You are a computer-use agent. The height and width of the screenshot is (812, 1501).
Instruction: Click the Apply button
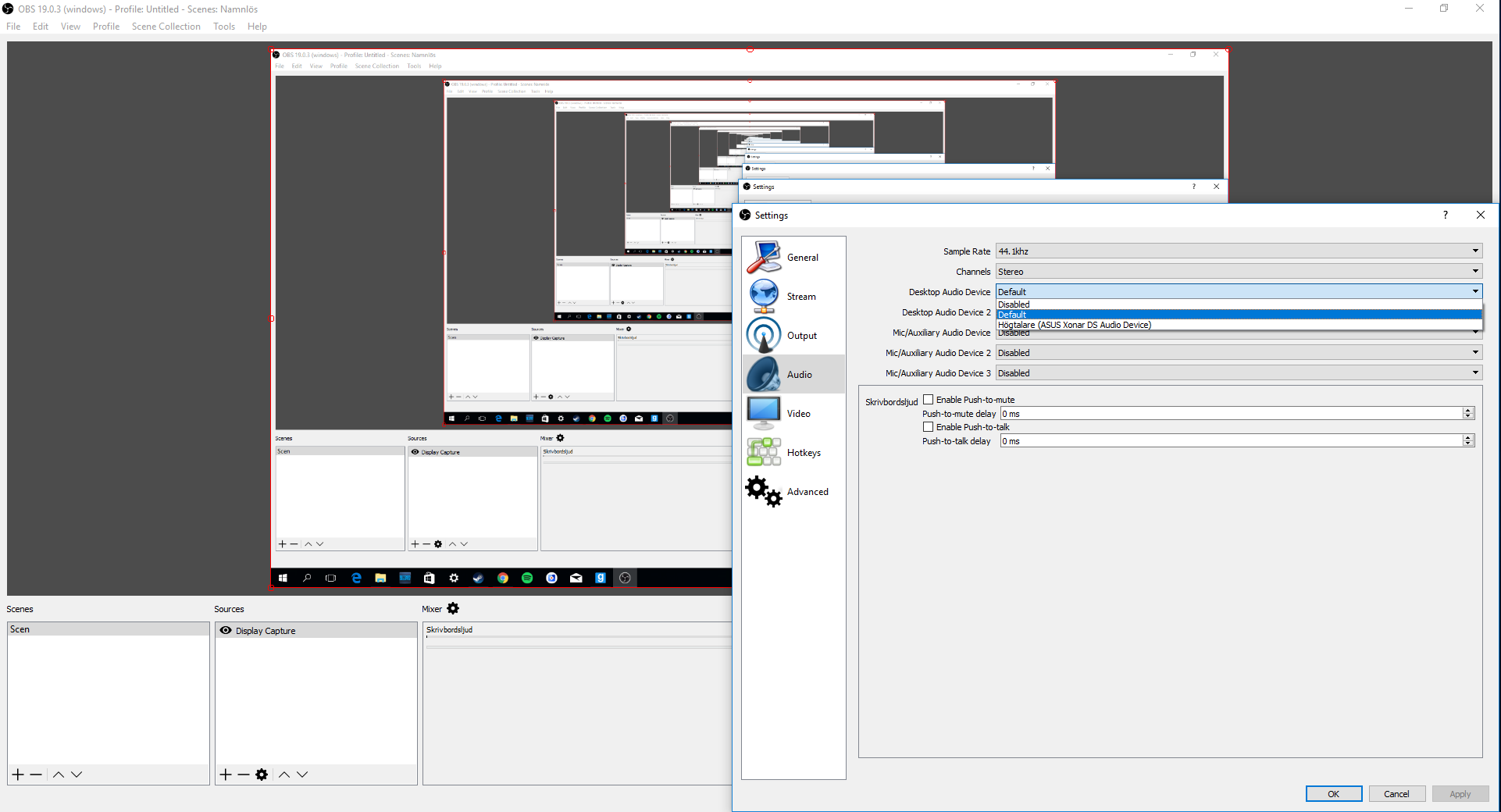[1460, 794]
